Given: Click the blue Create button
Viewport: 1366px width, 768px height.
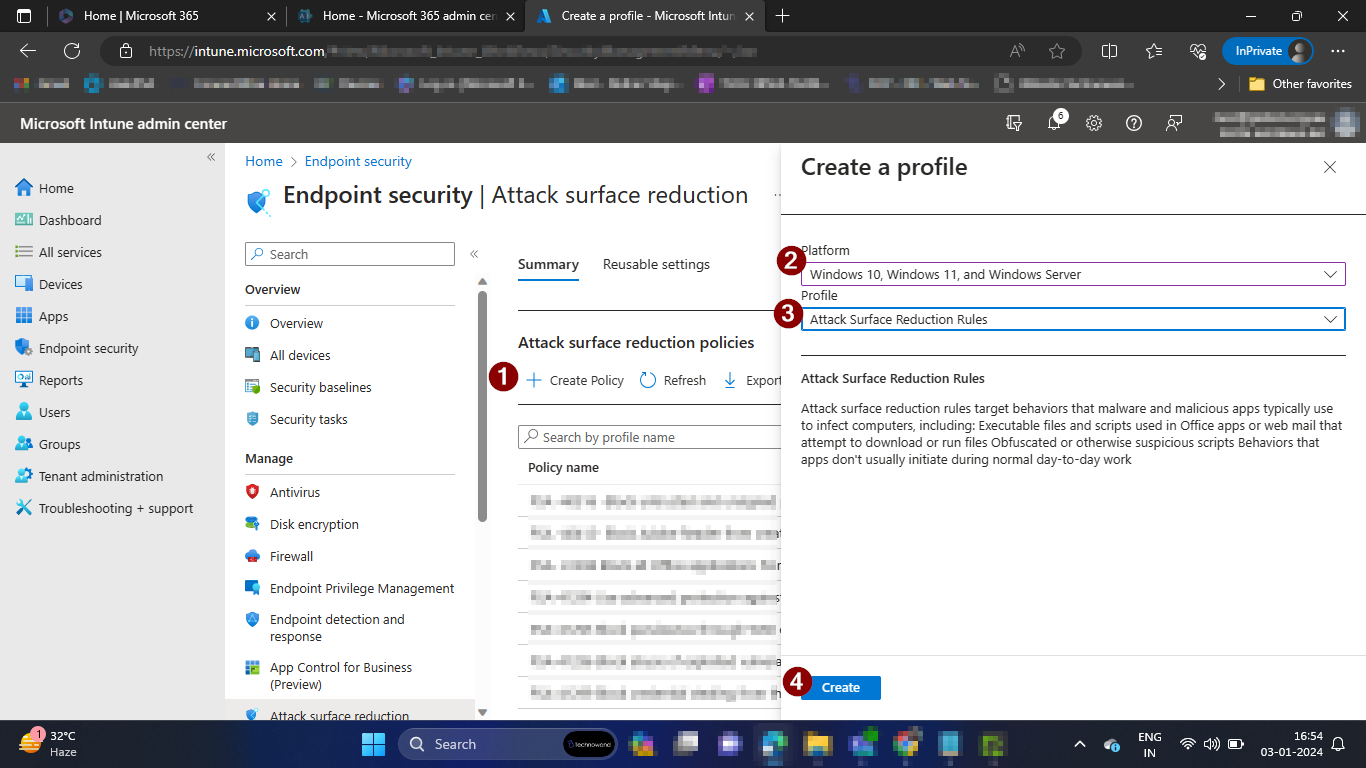Looking at the screenshot, I should (841, 688).
